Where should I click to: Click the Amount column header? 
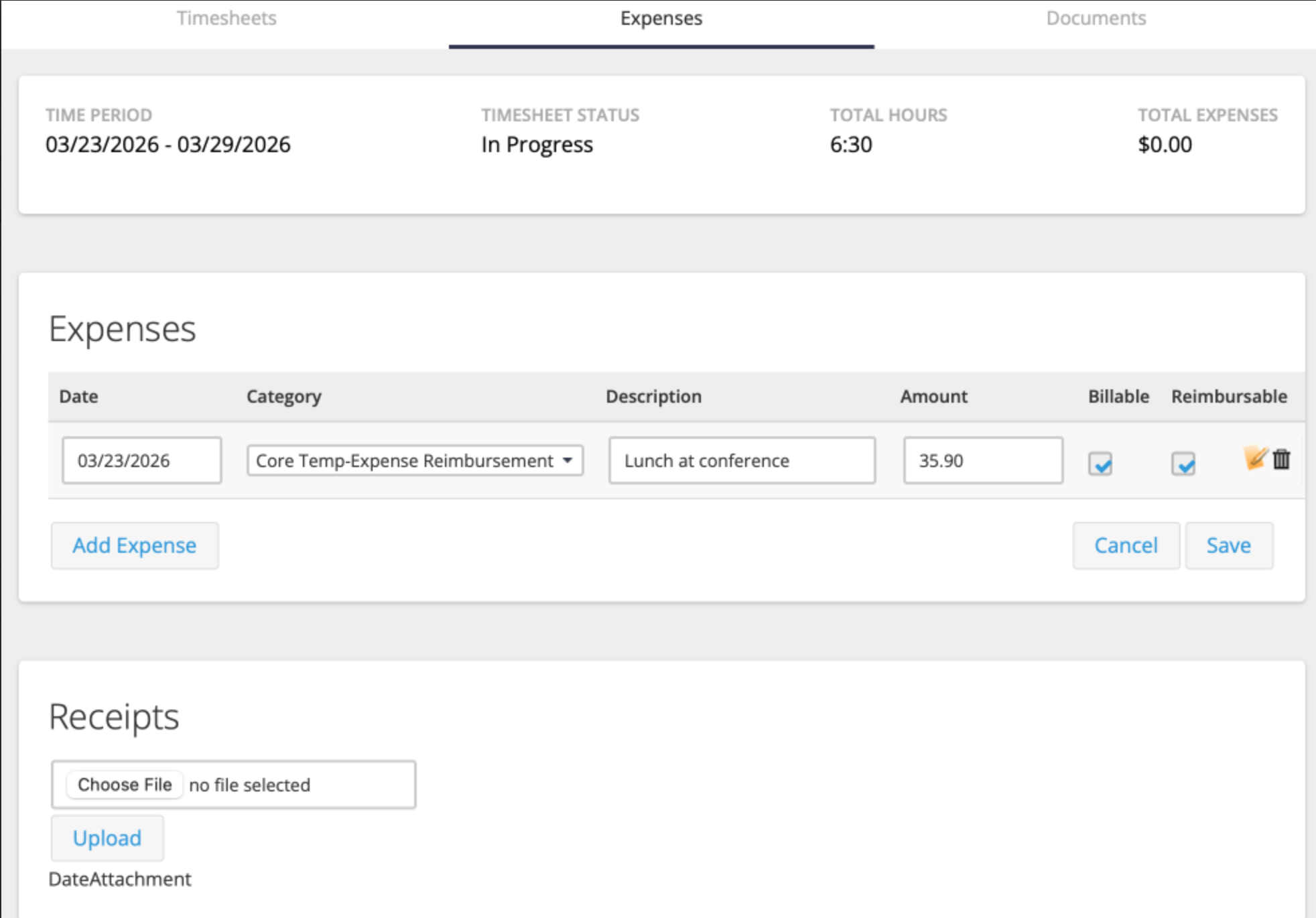point(933,397)
